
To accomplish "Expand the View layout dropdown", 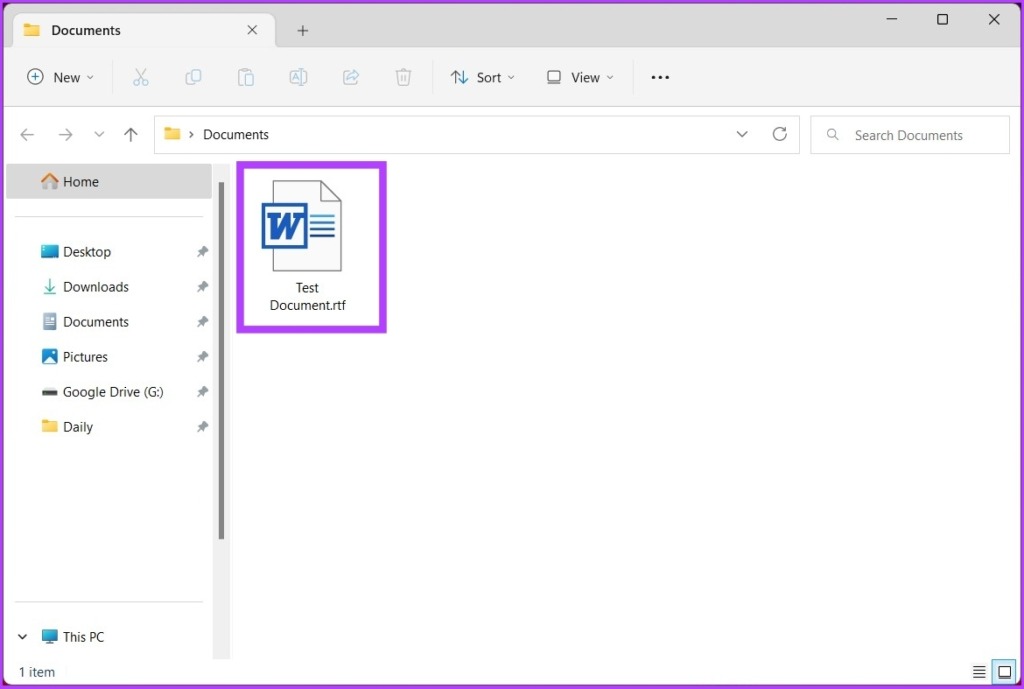I will click(x=581, y=77).
